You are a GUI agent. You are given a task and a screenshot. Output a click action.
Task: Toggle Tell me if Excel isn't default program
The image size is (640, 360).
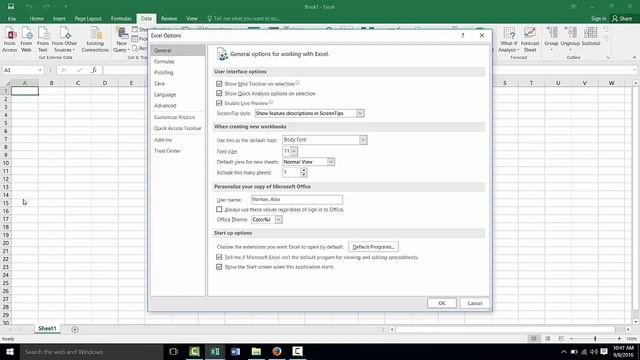click(x=219, y=257)
